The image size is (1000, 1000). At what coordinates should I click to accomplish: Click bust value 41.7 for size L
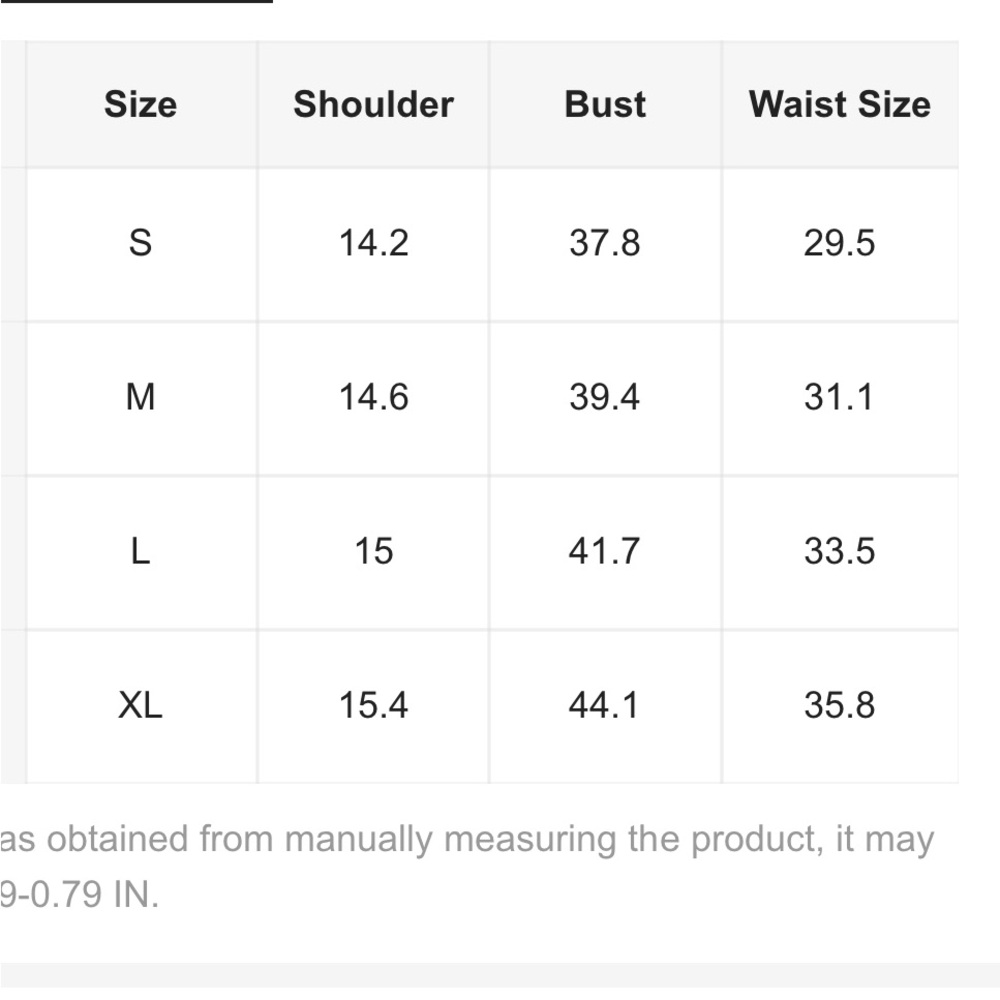click(605, 551)
